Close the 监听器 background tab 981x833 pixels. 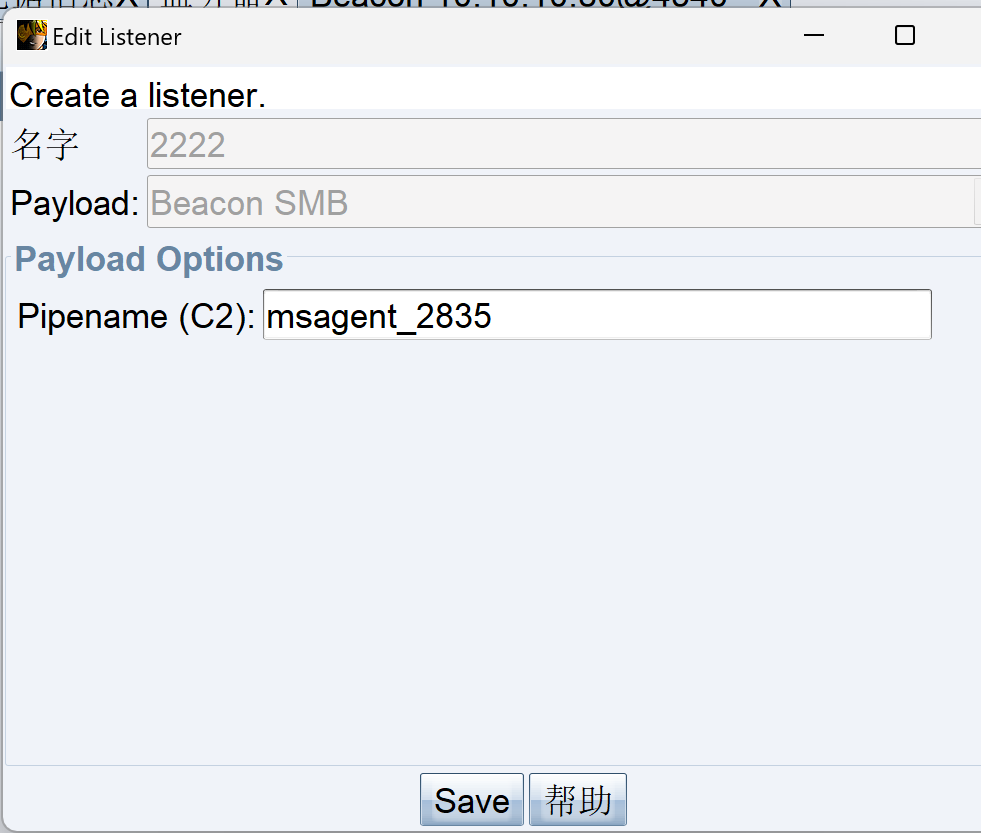click(277, 3)
